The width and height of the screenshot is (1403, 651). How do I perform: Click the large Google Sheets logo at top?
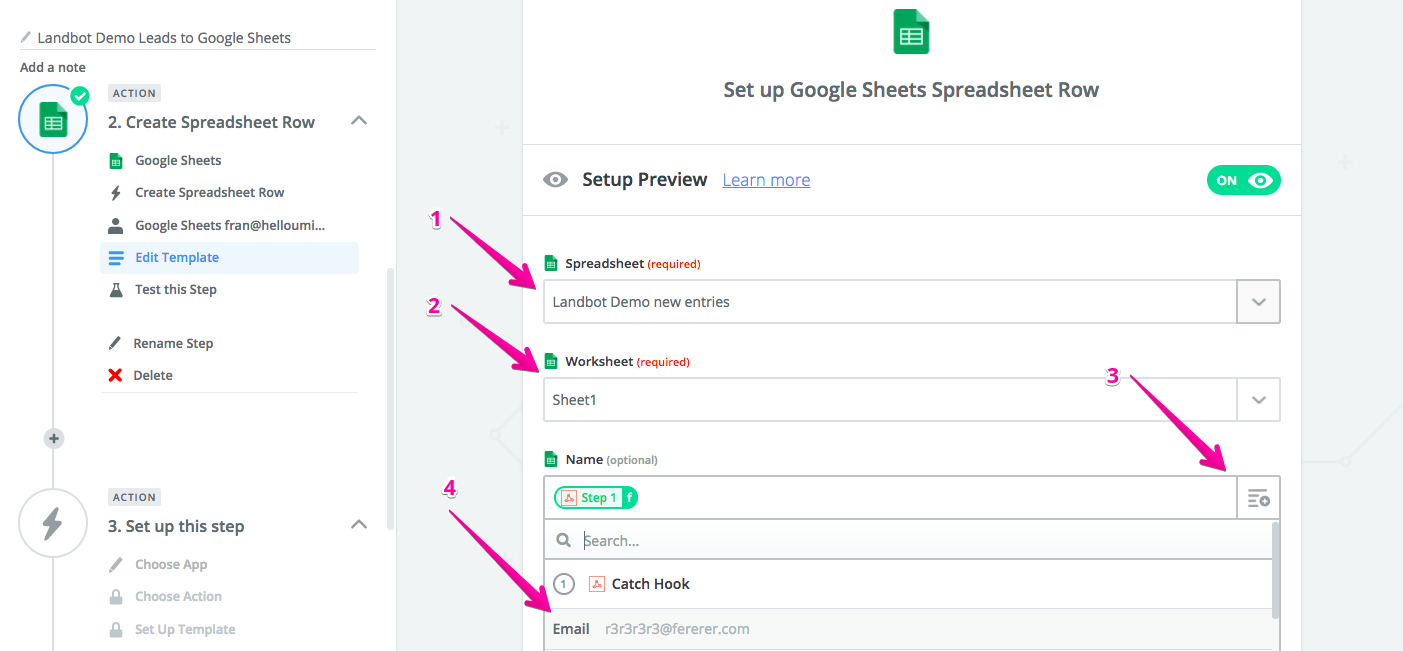911,31
